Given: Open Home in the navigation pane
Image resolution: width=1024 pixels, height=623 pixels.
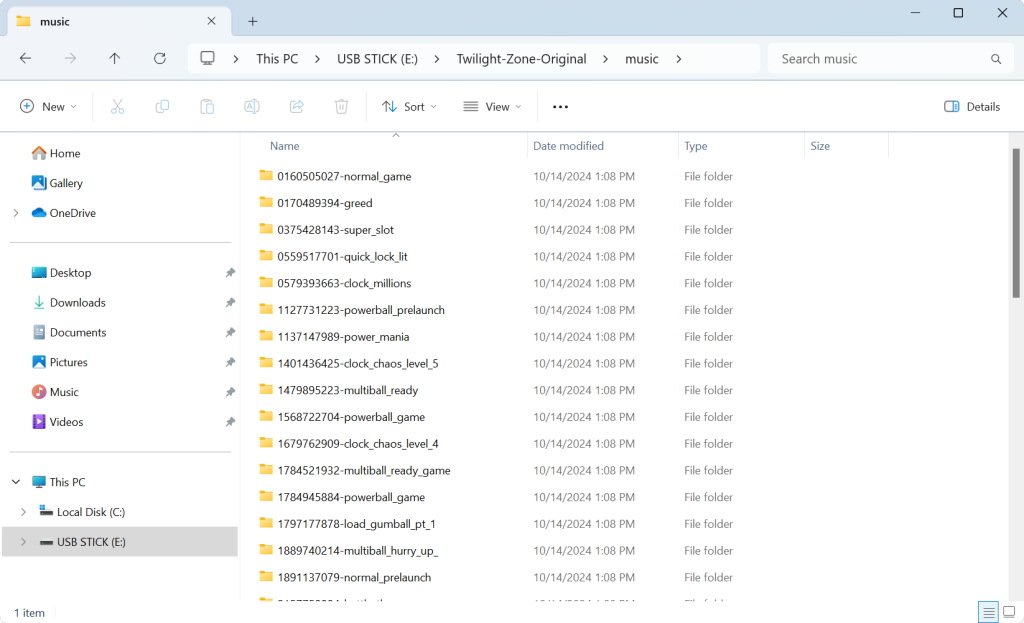Looking at the screenshot, I should coord(56,153).
